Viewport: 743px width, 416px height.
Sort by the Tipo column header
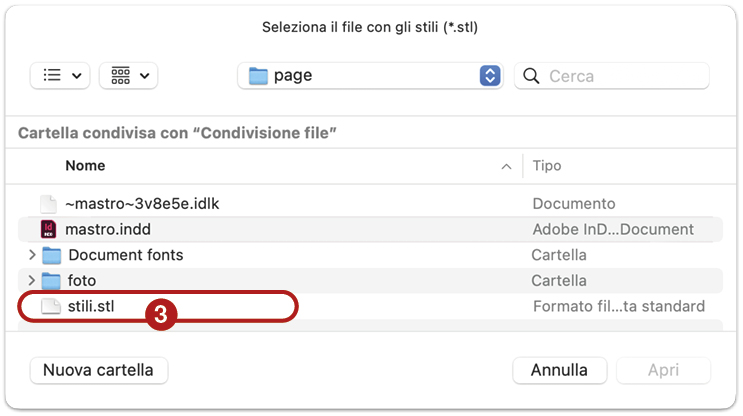(x=547, y=166)
